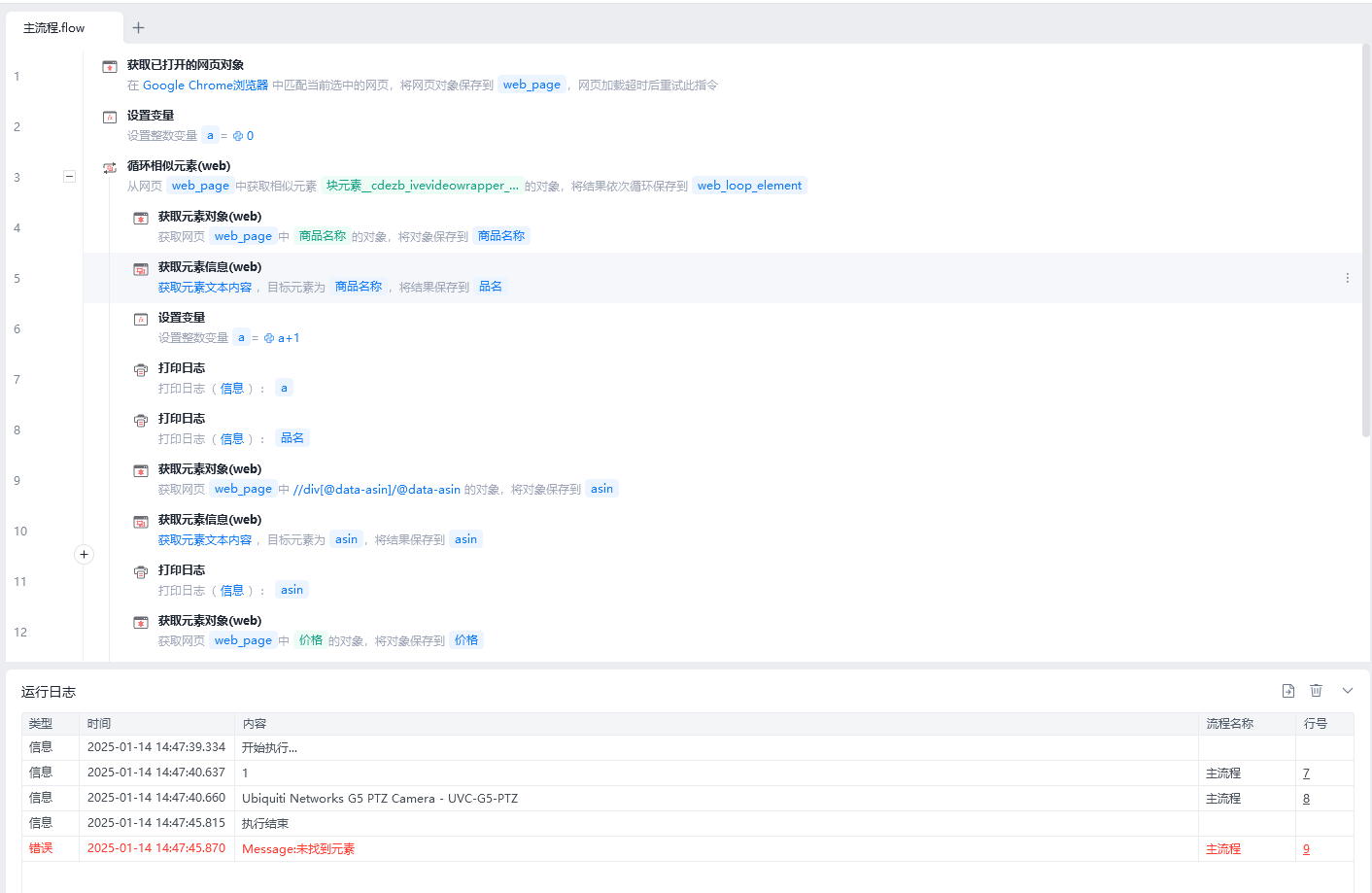Click line number 1 in the gutter
Screen dimensions: 1372x893
(17, 77)
